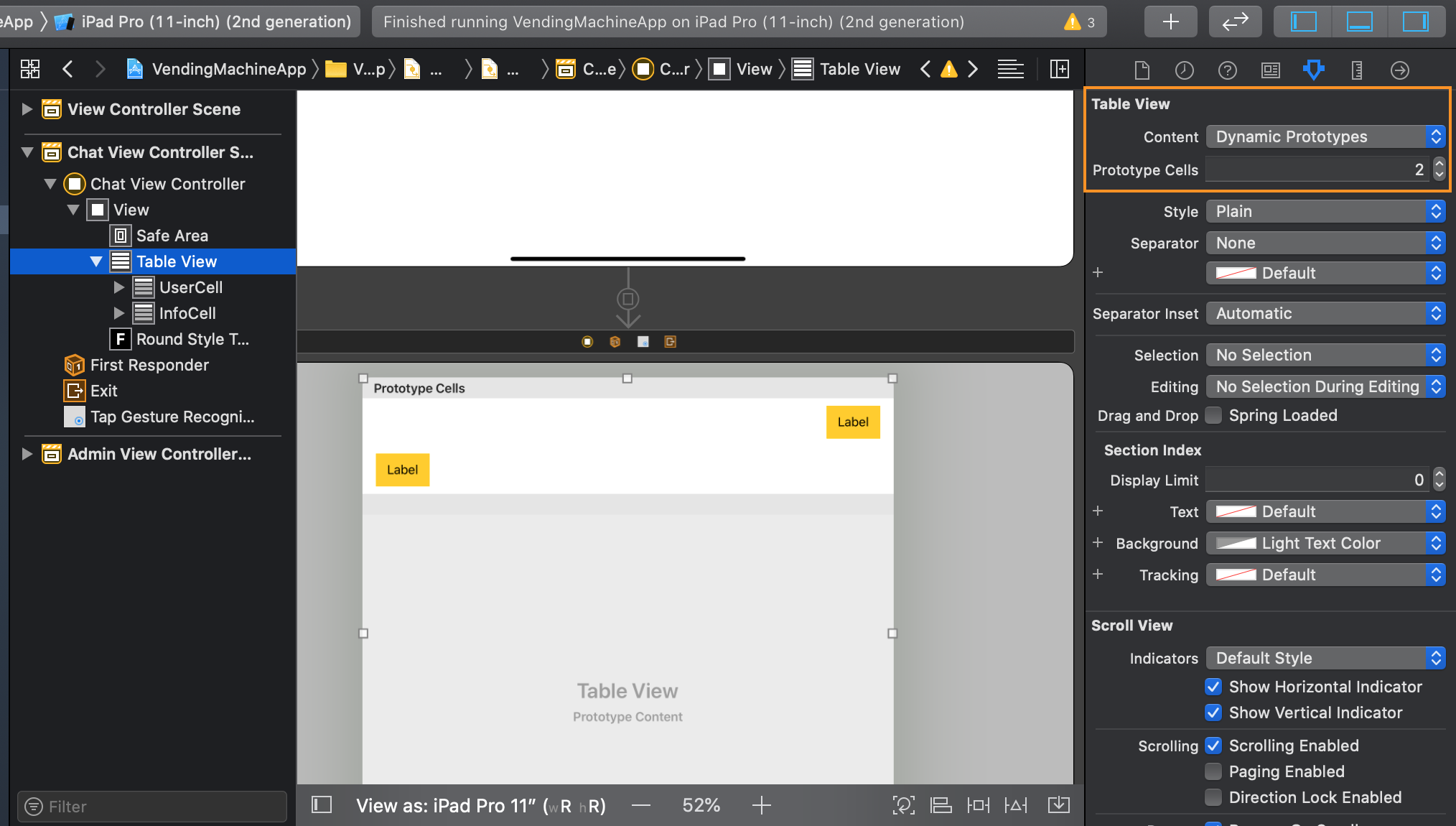
Task: Click the code review arrows button
Action: (x=1235, y=22)
